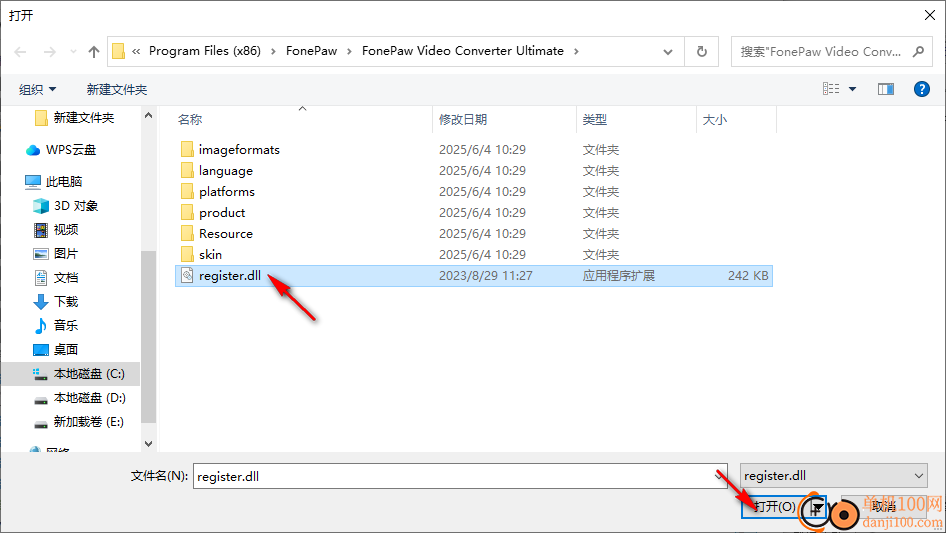Select the platforms folder
Image resolution: width=946 pixels, height=533 pixels.
(227, 192)
